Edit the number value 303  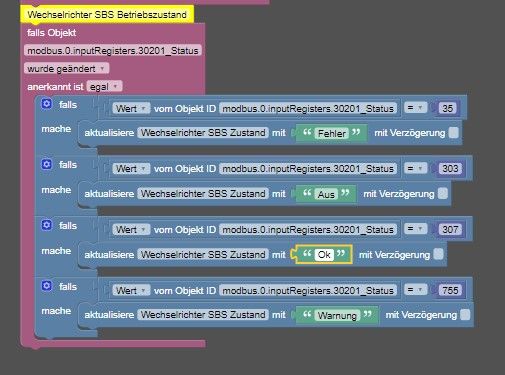point(450,168)
